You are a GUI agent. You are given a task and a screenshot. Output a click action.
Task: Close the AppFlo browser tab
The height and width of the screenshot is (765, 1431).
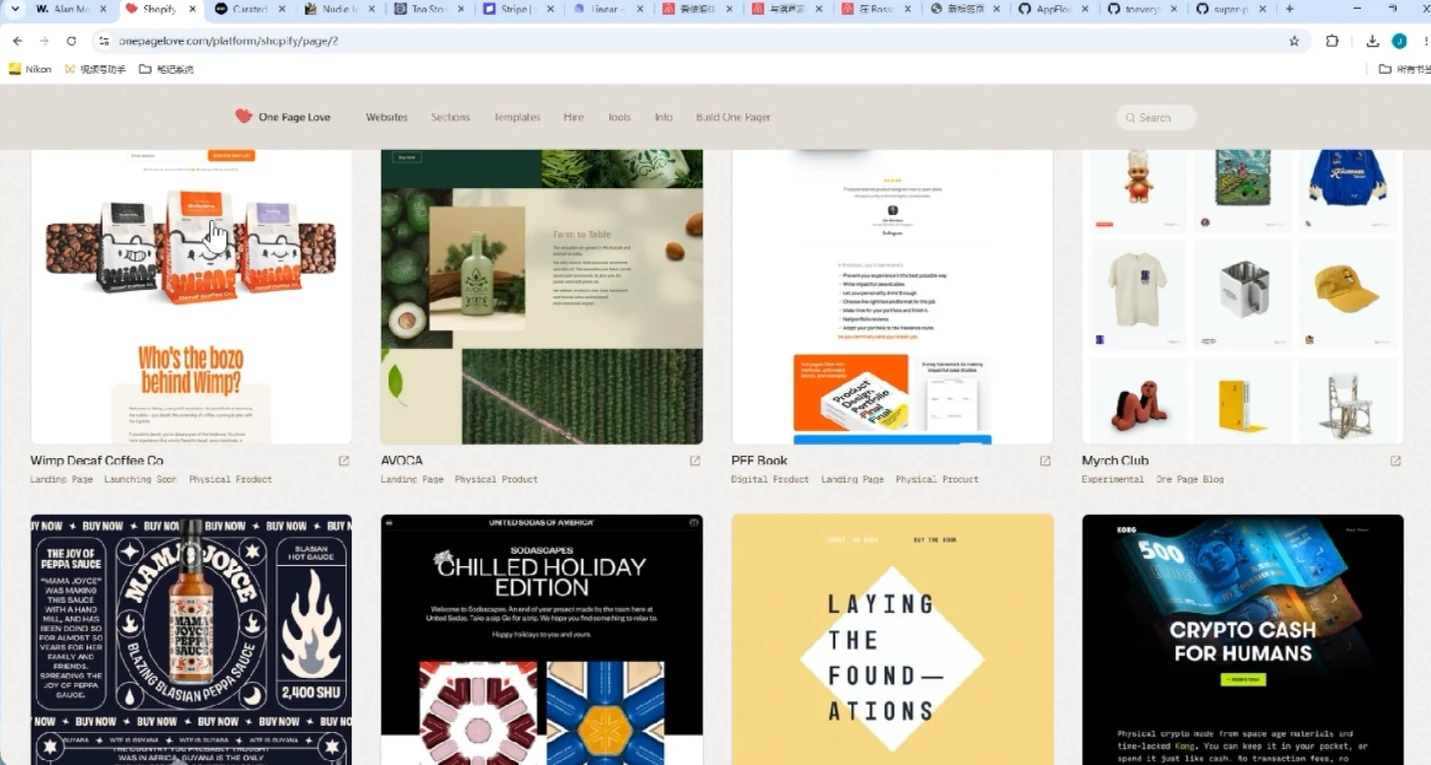click(x=1084, y=9)
